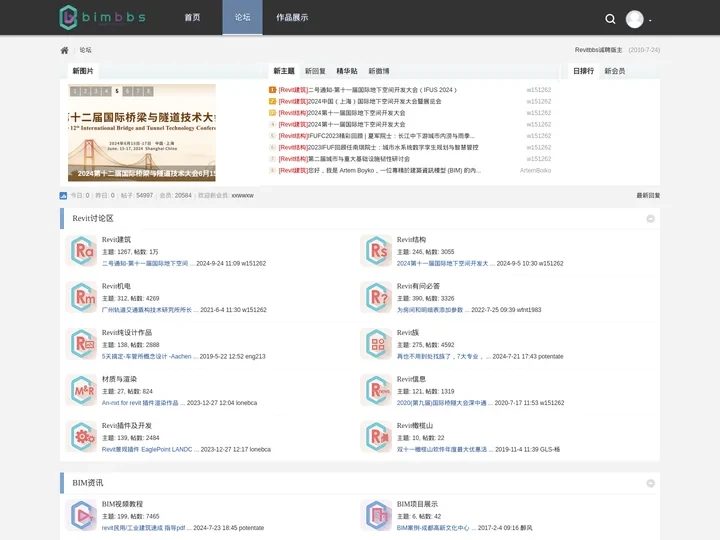
Task: Click the 最新回复 link
Action: pyautogui.click(x=648, y=196)
